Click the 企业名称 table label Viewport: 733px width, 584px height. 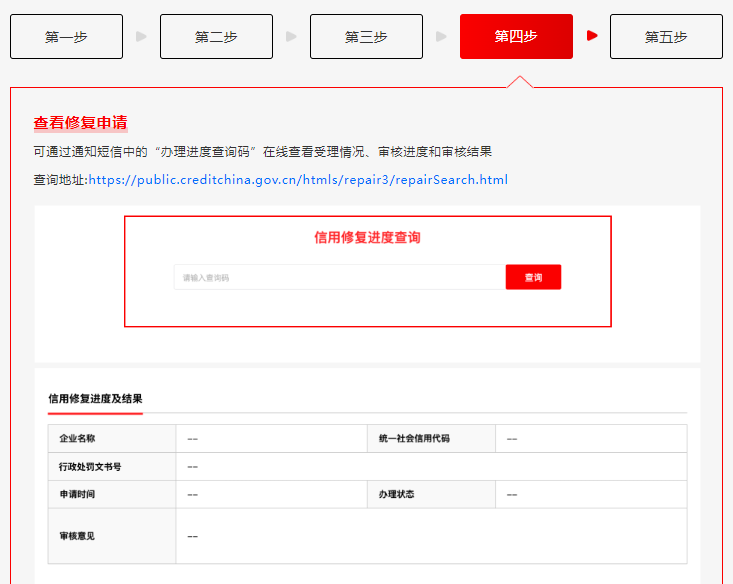[78, 438]
